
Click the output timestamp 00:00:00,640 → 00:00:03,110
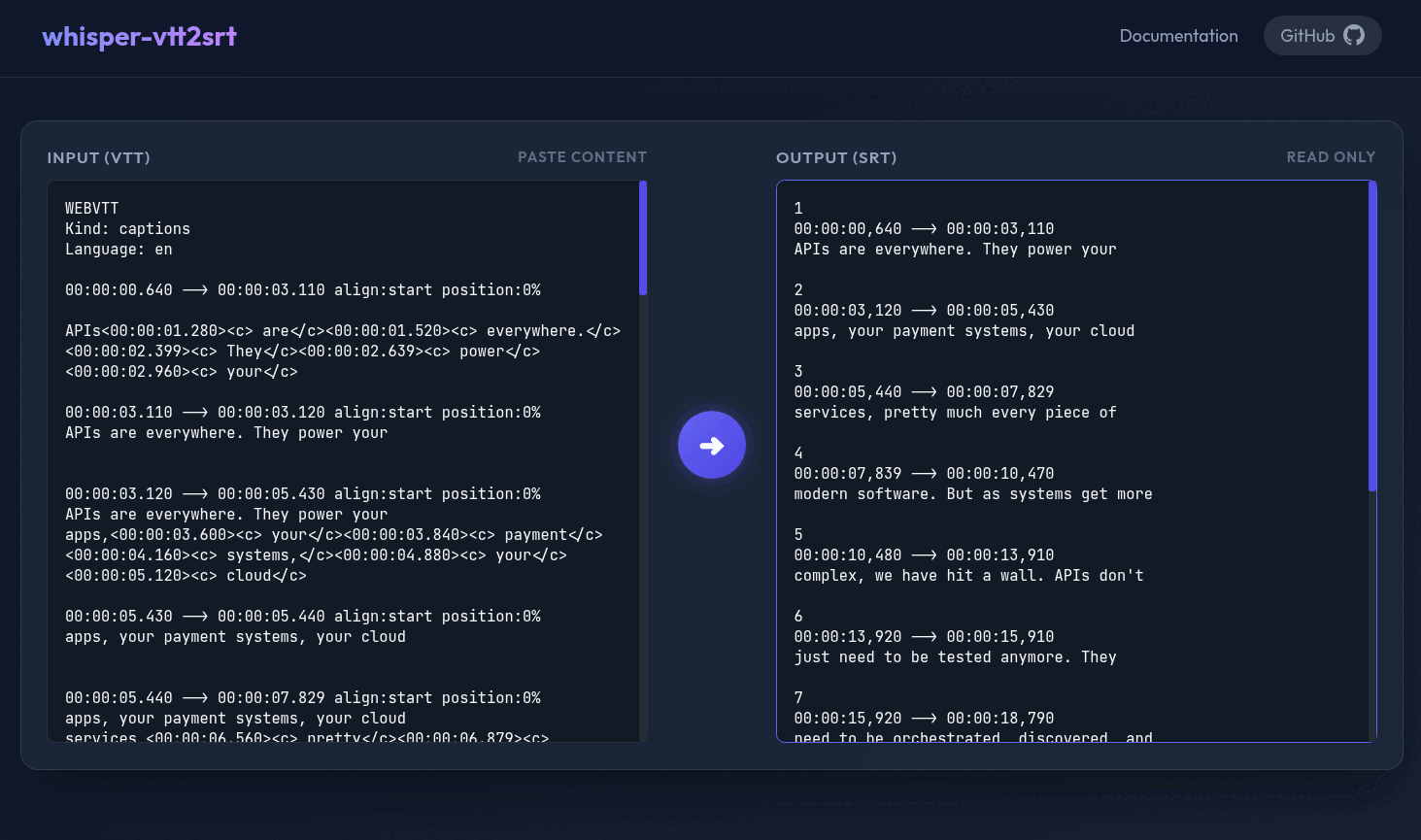coord(924,229)
